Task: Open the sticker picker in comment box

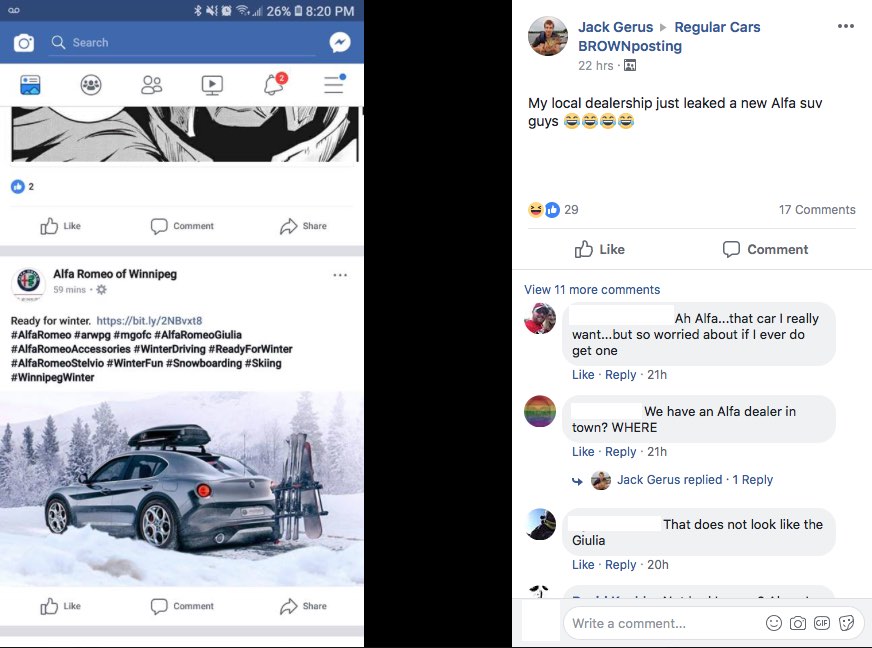Action: tap(847, 623)
